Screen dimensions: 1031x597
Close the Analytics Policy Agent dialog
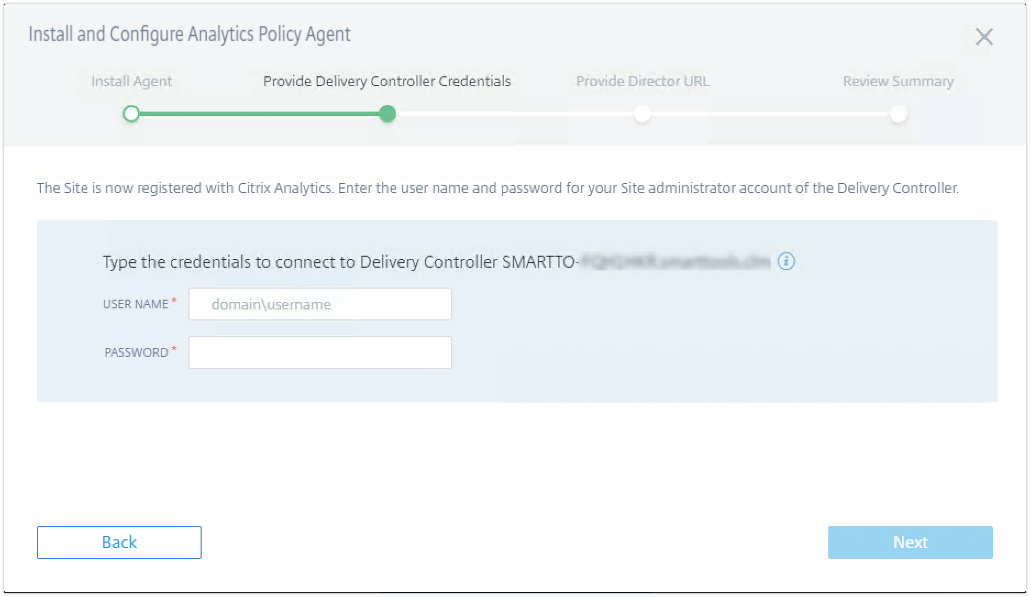pyautogui.click(x=984, y=37)
